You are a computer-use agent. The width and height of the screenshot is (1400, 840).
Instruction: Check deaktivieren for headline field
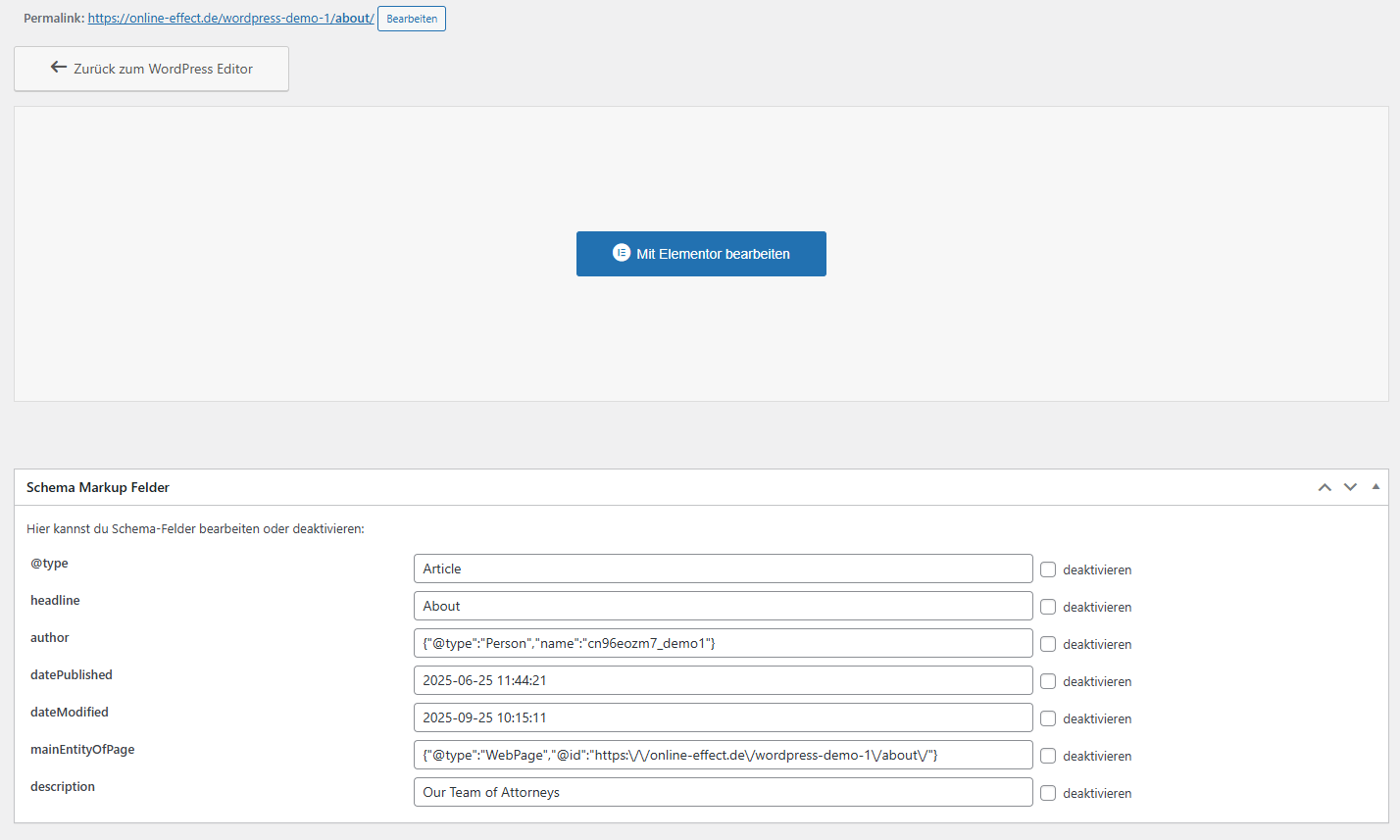pos(1048,607)
